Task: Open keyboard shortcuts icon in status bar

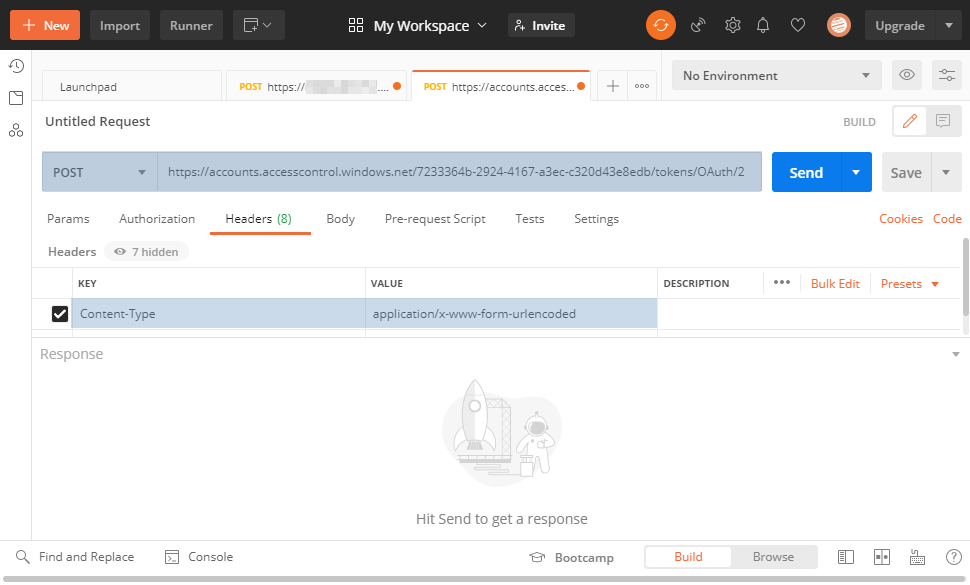Action: coord(917,557)
